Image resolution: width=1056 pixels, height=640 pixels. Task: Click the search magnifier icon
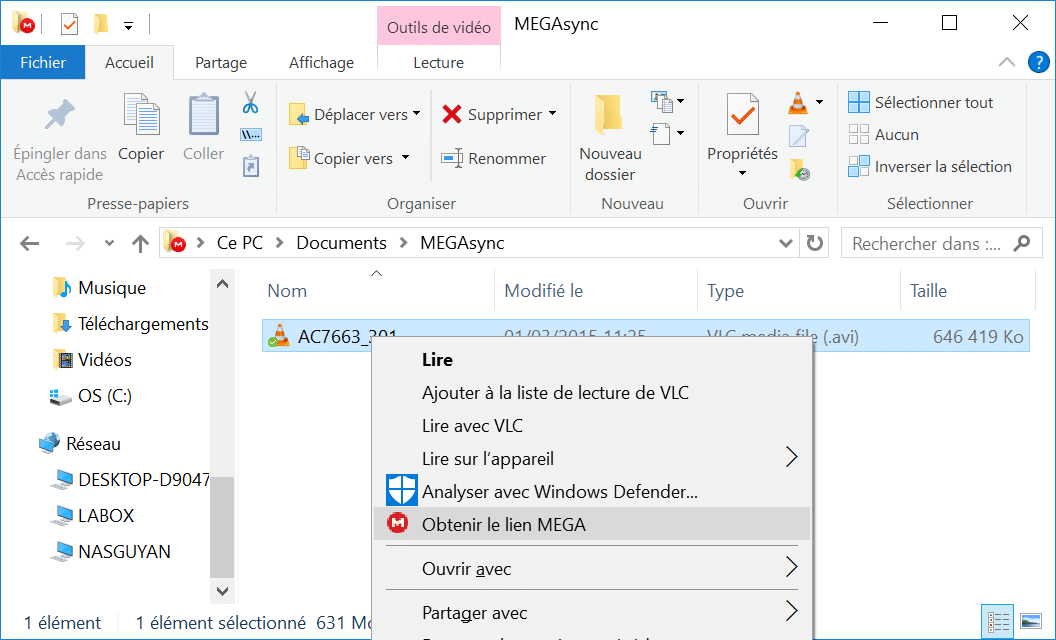pyautogui.click(x=1022, y=243)
